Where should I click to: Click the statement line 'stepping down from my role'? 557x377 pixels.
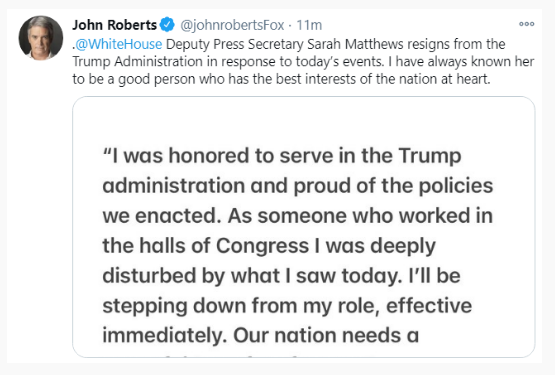point(287,306)
